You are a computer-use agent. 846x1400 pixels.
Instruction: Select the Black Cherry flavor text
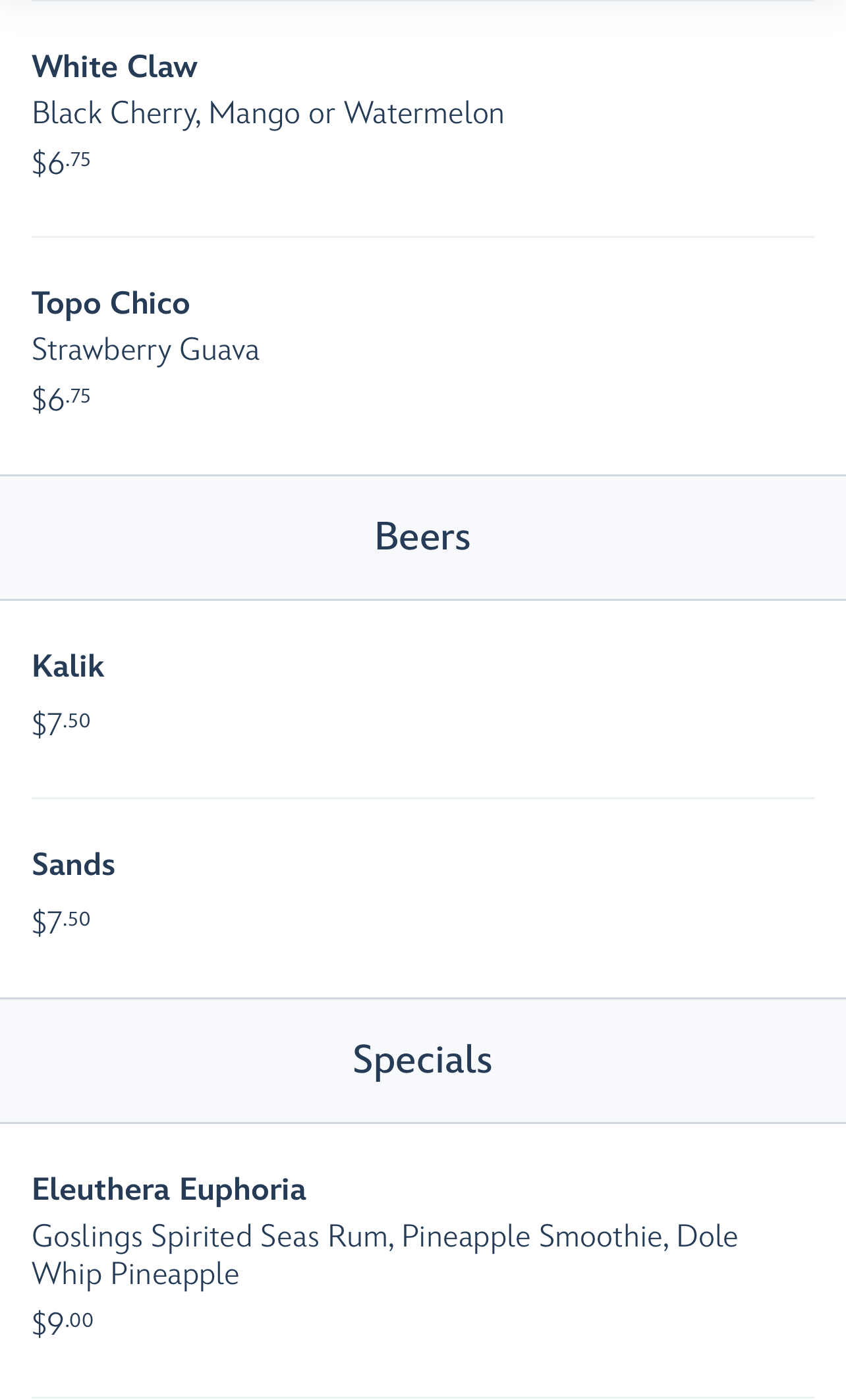(114, 113)
